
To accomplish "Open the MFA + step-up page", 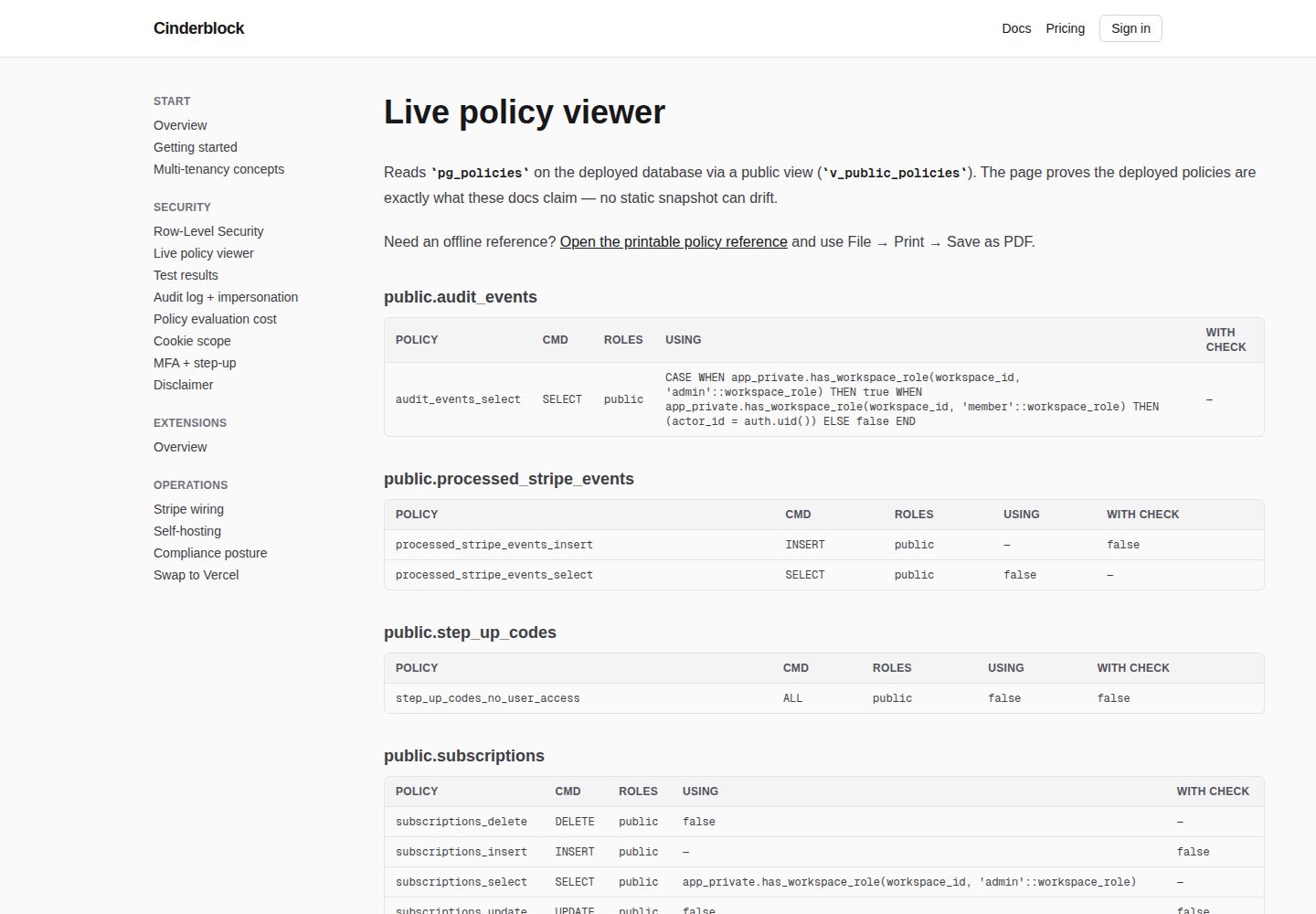I will [195, 363].
